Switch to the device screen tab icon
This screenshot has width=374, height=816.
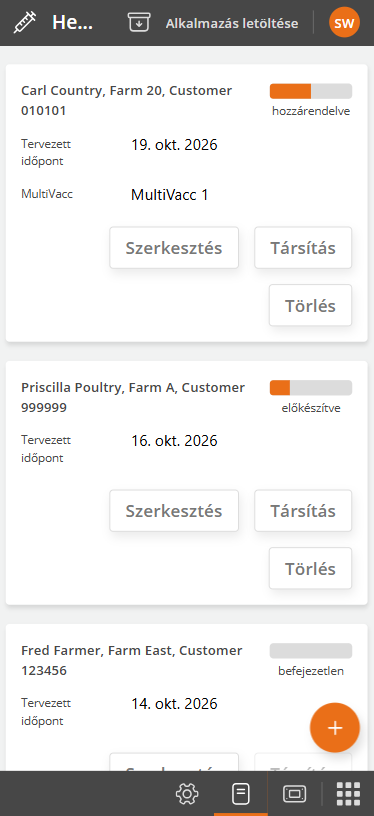click(294, 794)
